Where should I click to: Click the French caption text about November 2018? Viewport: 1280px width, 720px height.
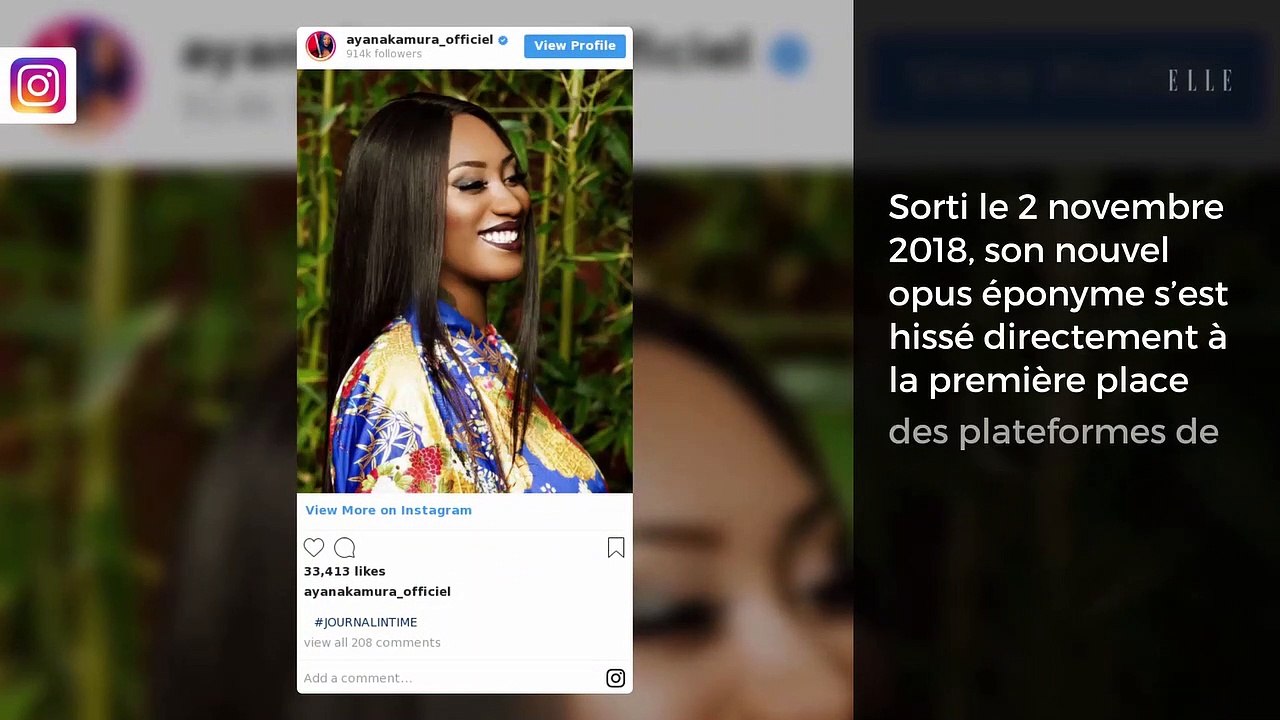tap(1057, 315)
